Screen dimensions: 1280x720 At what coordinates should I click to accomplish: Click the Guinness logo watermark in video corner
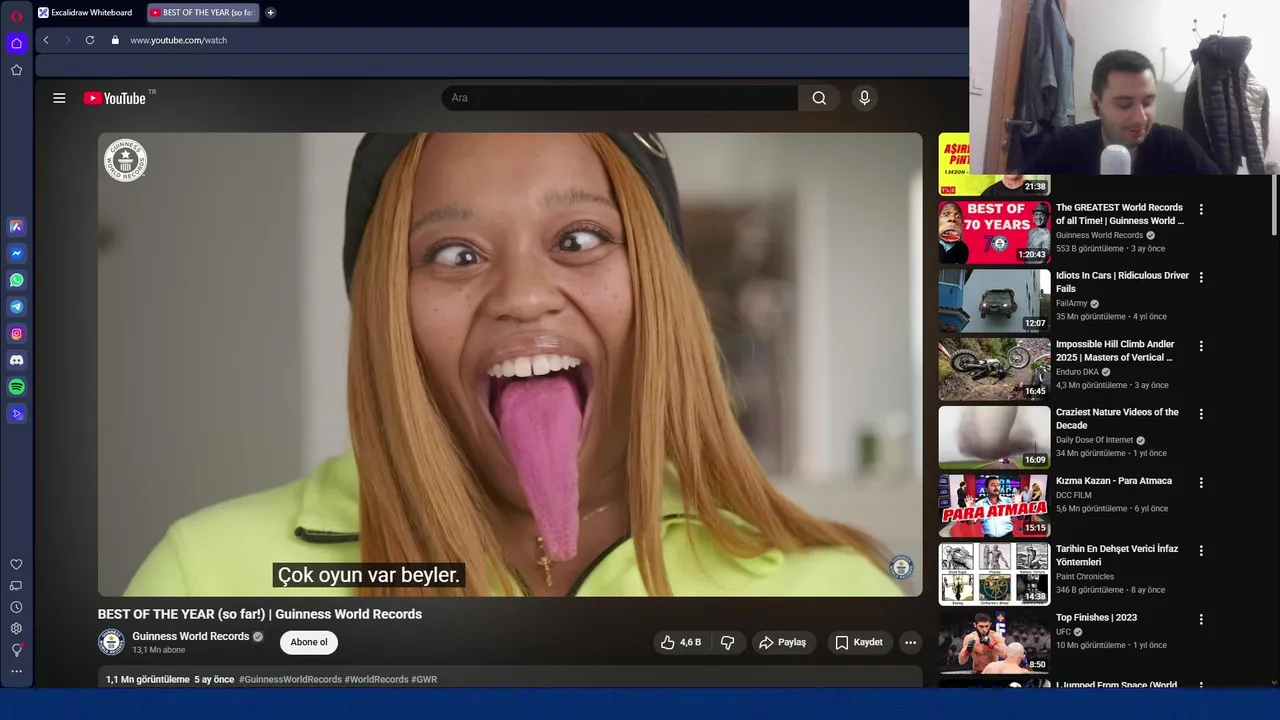[901, 567]
